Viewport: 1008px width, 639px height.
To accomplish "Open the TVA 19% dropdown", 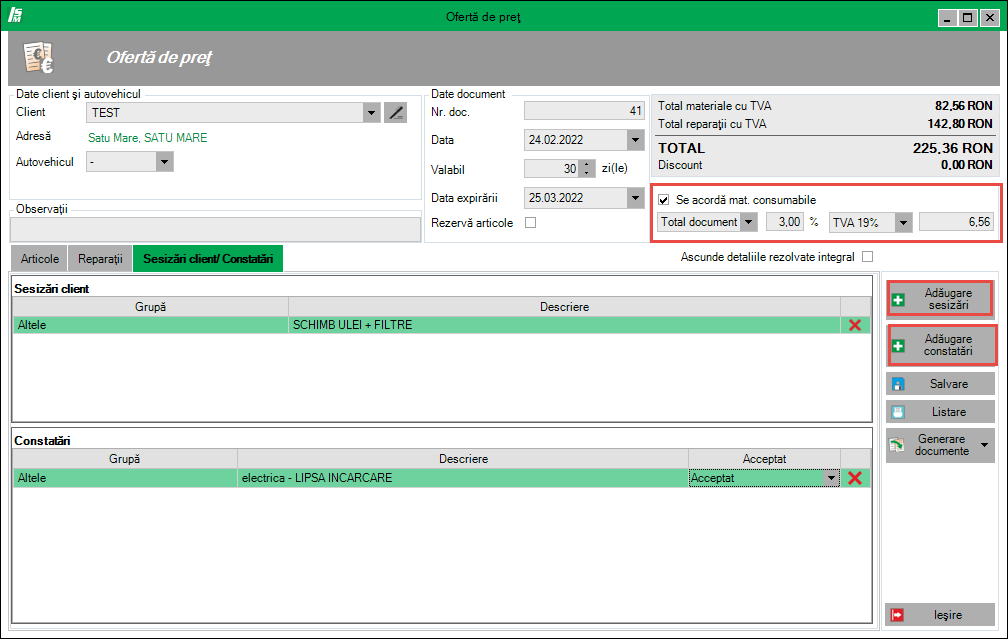I will tap(903, 223).
